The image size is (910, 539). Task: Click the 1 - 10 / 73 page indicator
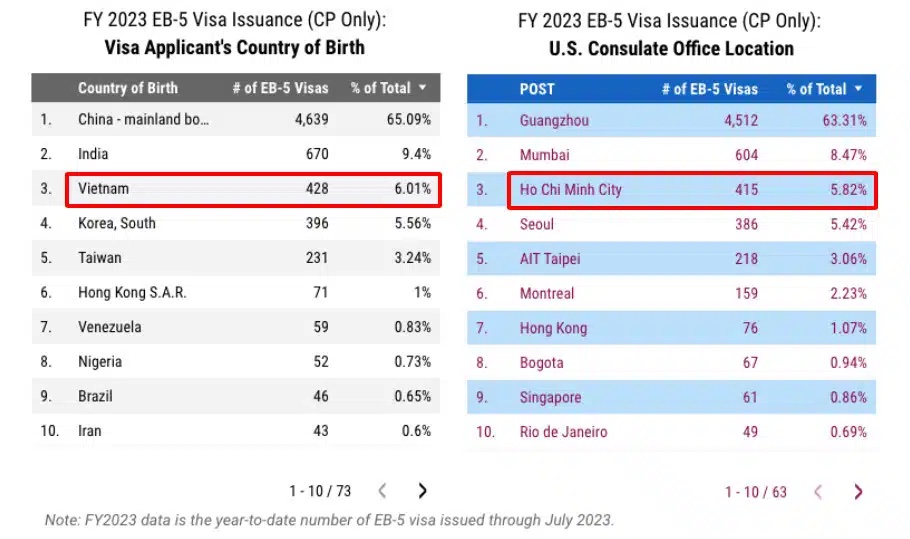click(320, 491)
